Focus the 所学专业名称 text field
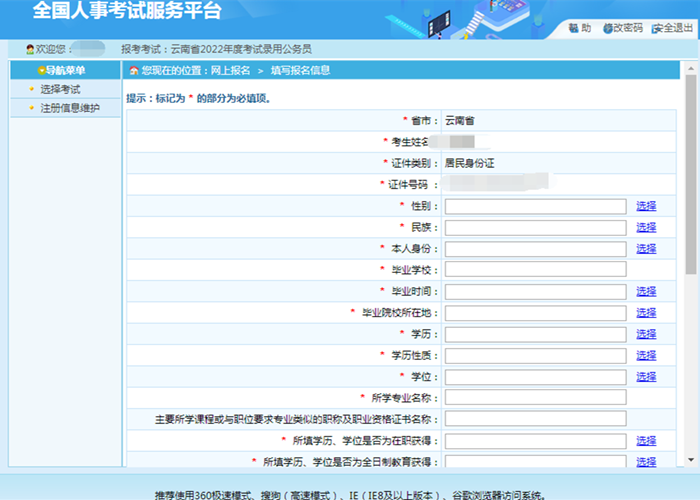Screen dimensions: 700x500 click(535, 398)
